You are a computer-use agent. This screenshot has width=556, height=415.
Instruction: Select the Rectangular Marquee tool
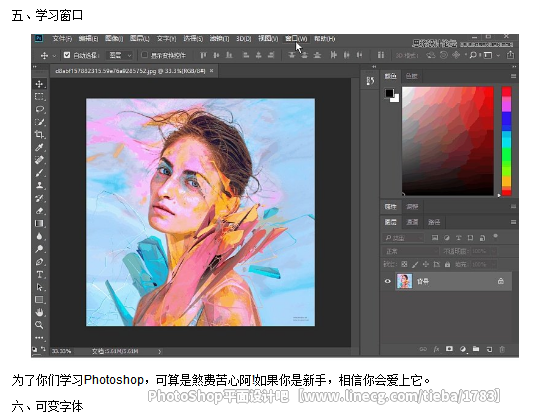point(39,96)
